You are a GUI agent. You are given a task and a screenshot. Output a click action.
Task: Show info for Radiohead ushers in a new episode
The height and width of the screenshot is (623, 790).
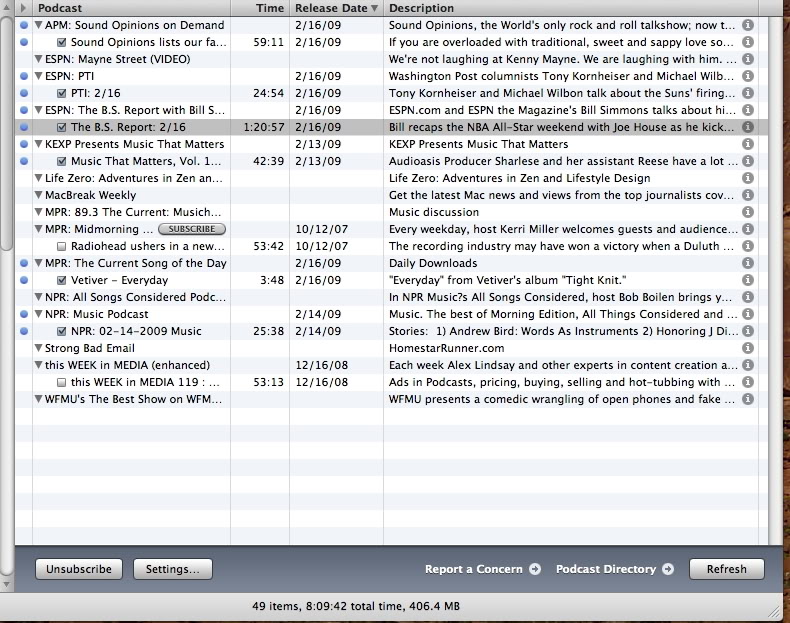pos(748,246)
